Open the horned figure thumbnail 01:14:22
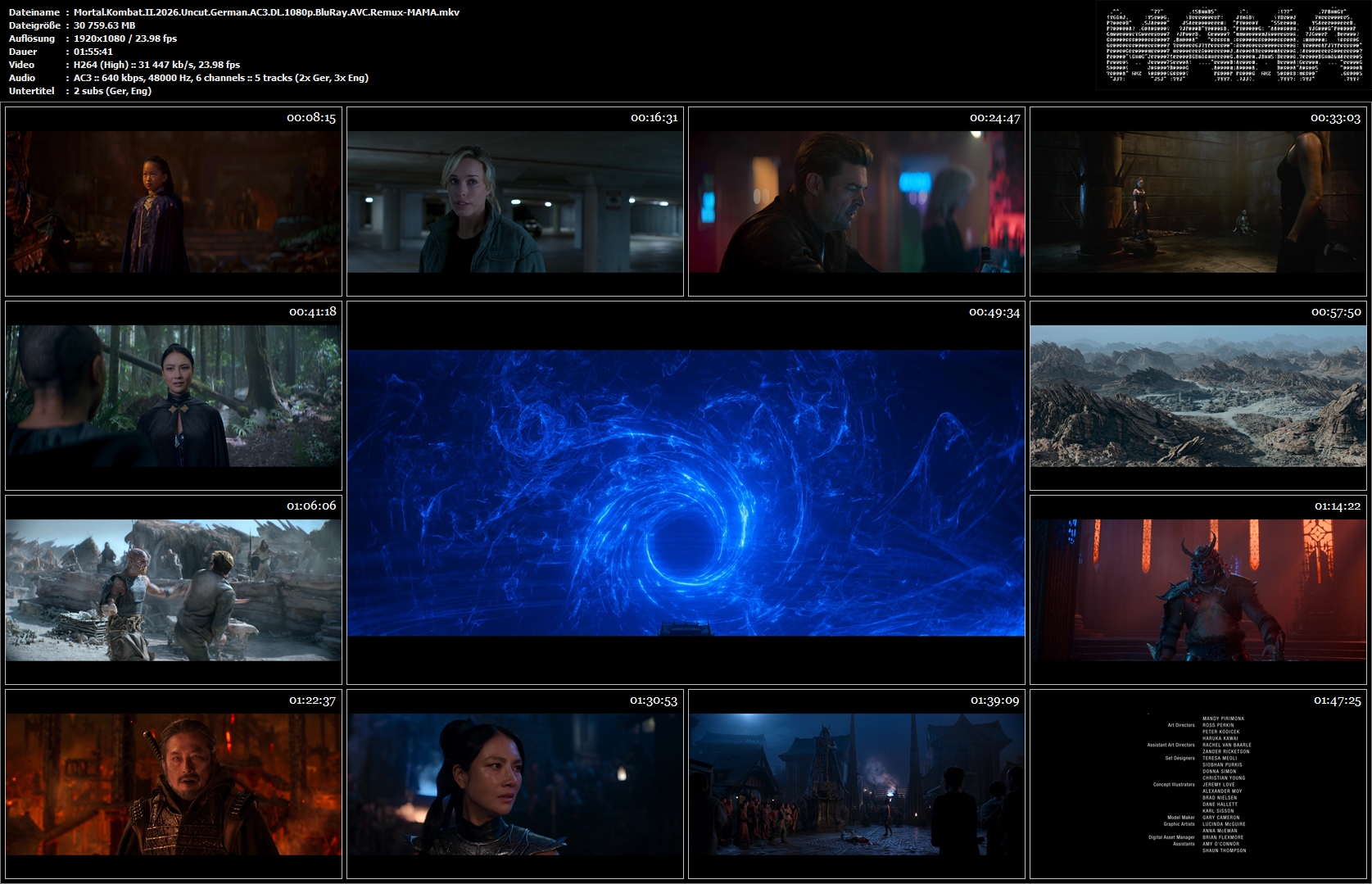Image resolution: width=1372 pixels, height=884 pixels. pos(1198,590)
